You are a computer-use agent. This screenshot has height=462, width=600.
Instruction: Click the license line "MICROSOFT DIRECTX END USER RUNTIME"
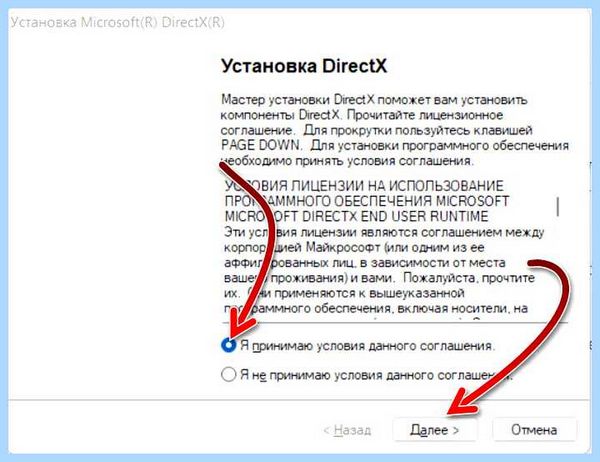pos(356,216)
